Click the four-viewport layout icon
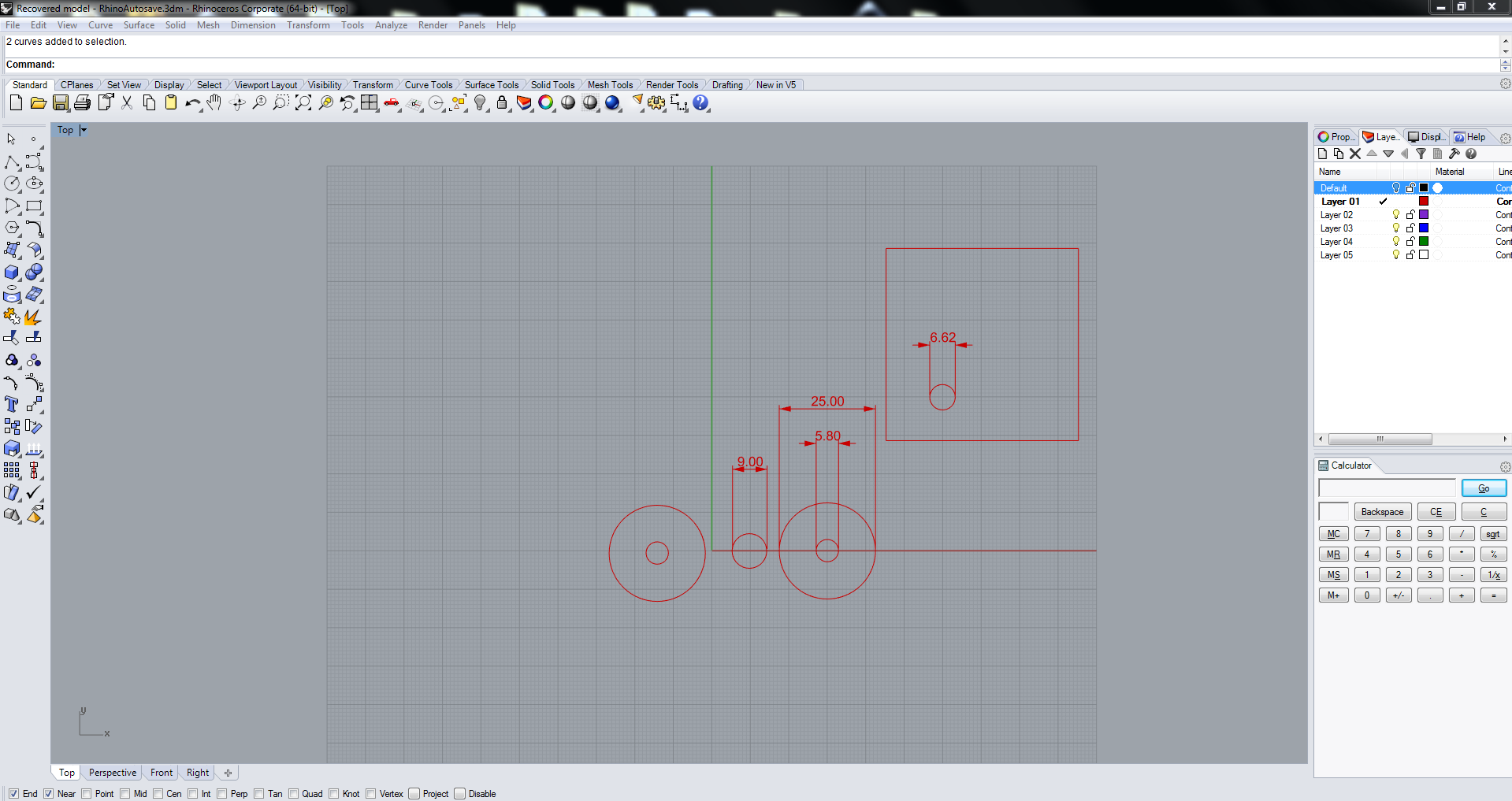 coord(369,102)
